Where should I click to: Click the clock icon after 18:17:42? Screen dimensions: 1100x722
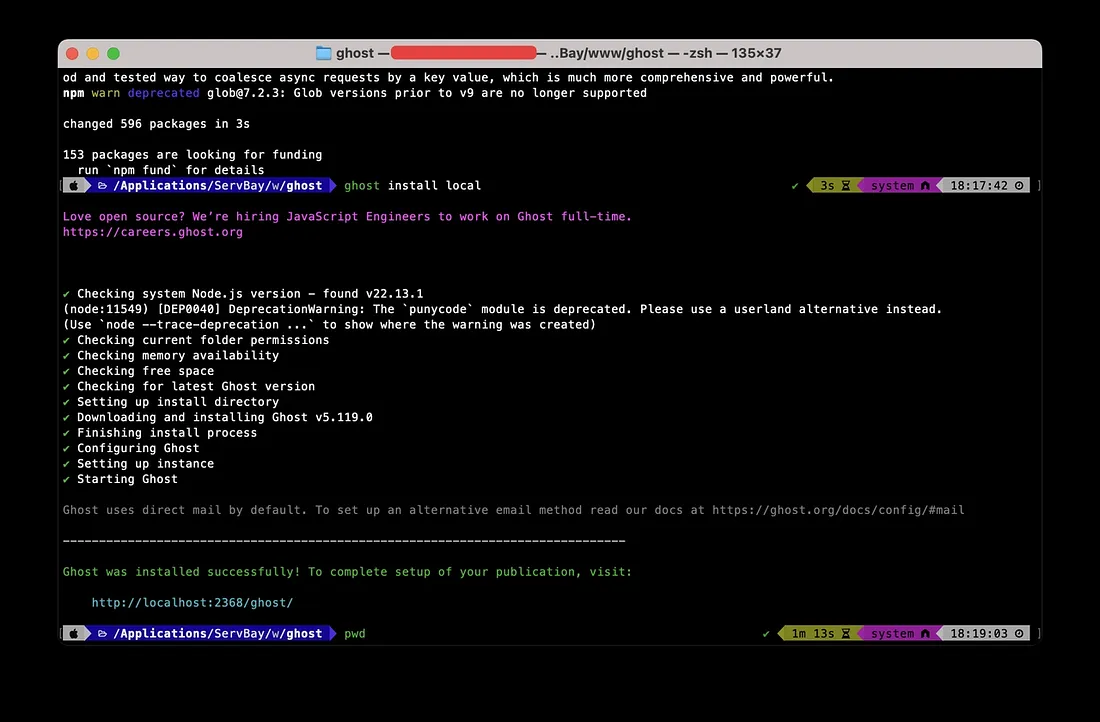tap(1019, 186)
